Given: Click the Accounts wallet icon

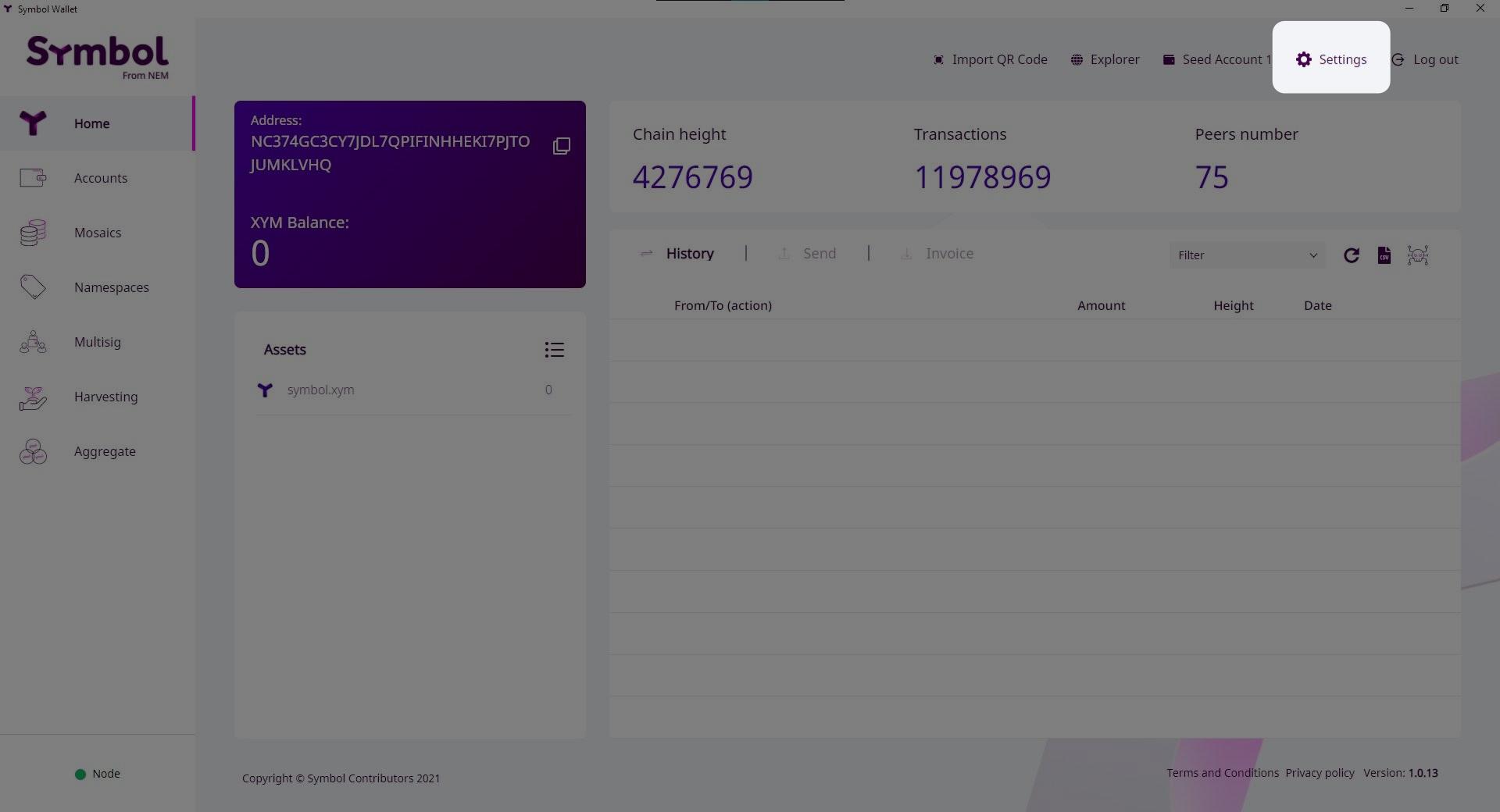Looking at the screenshot, I should 33,178.
